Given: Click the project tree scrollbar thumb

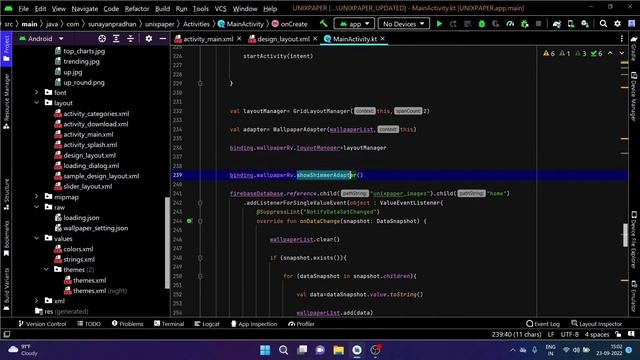Looking at the screenshot, I should pos(167,242).
